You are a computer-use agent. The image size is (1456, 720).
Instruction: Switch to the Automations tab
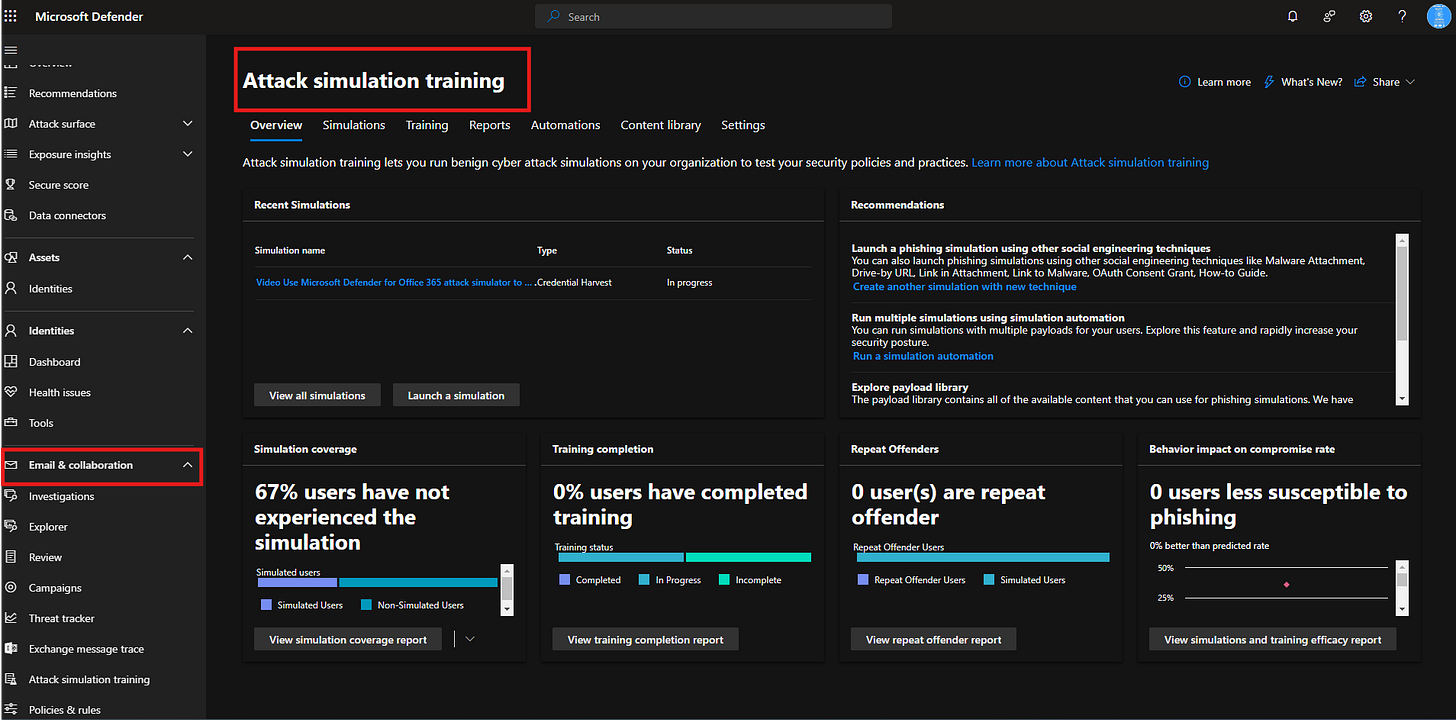(566, 125)
